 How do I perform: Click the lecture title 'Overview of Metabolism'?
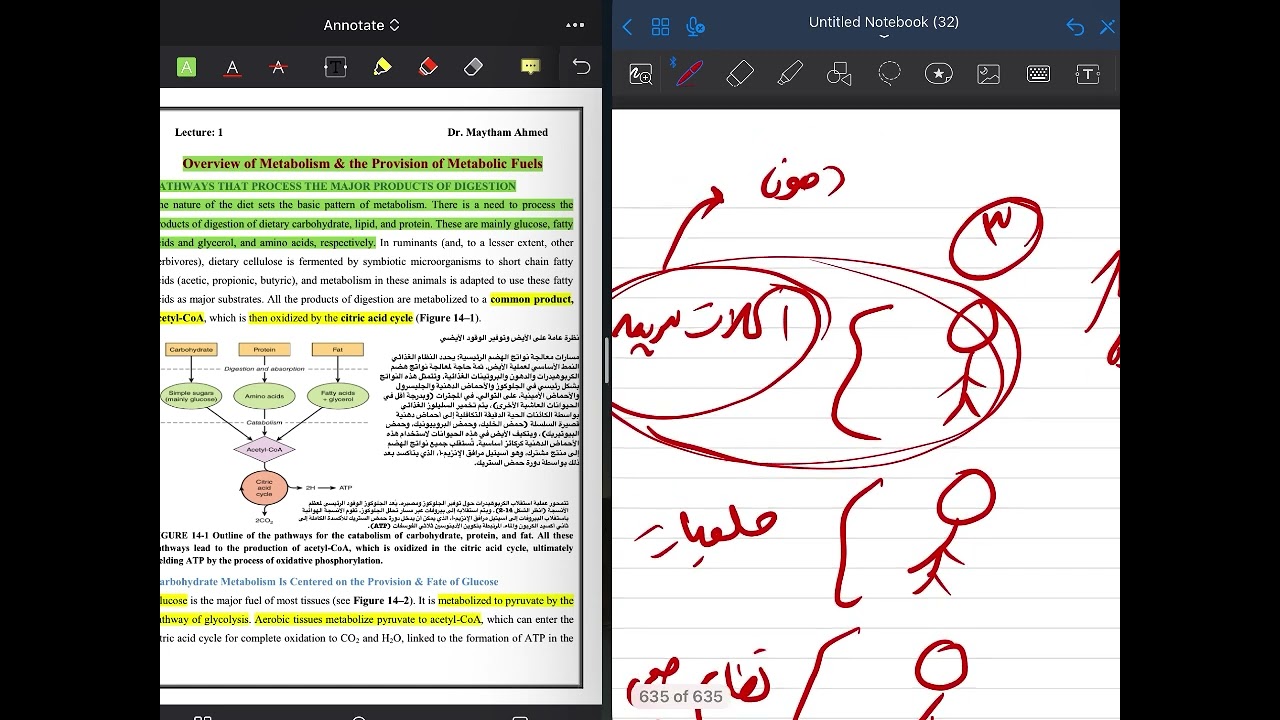362,163
